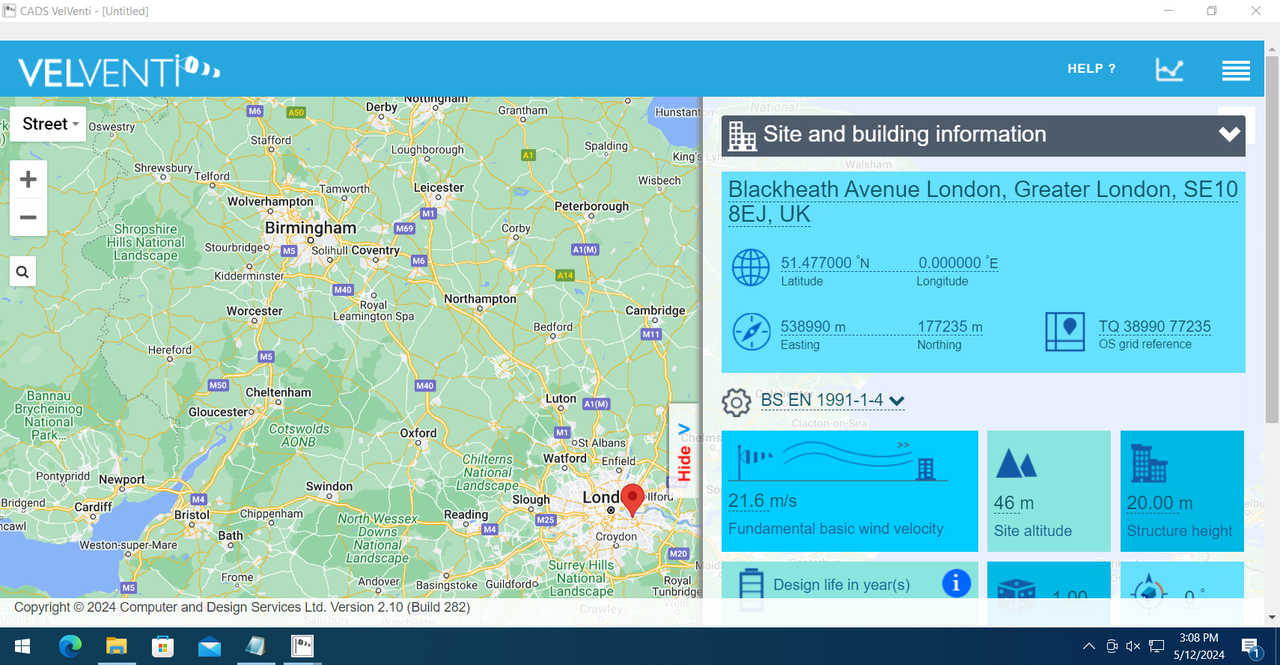Image resolution: width=1280 pixels, height=665 pixels.
Task: Click the Design life in year(s) tile
Action: [x=850, y=581]
